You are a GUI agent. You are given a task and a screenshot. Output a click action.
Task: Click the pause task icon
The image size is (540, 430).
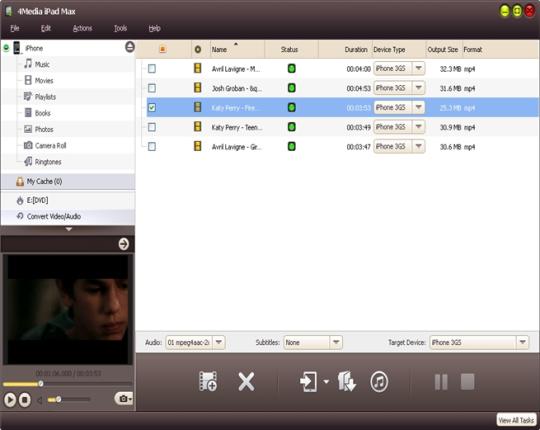tap(441, 382)
